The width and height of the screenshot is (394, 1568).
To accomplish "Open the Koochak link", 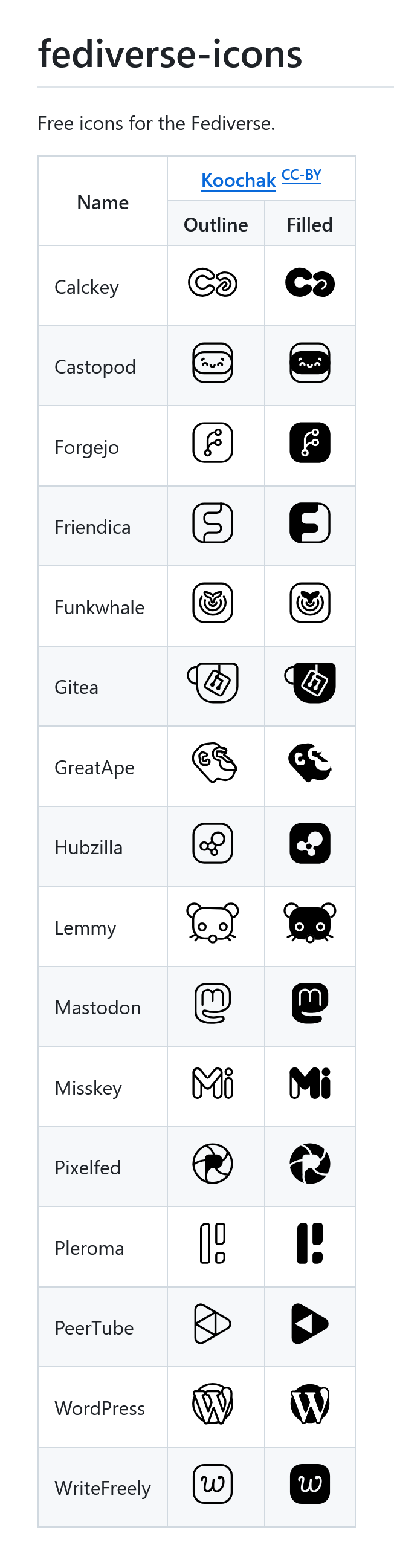I will 238,180.
